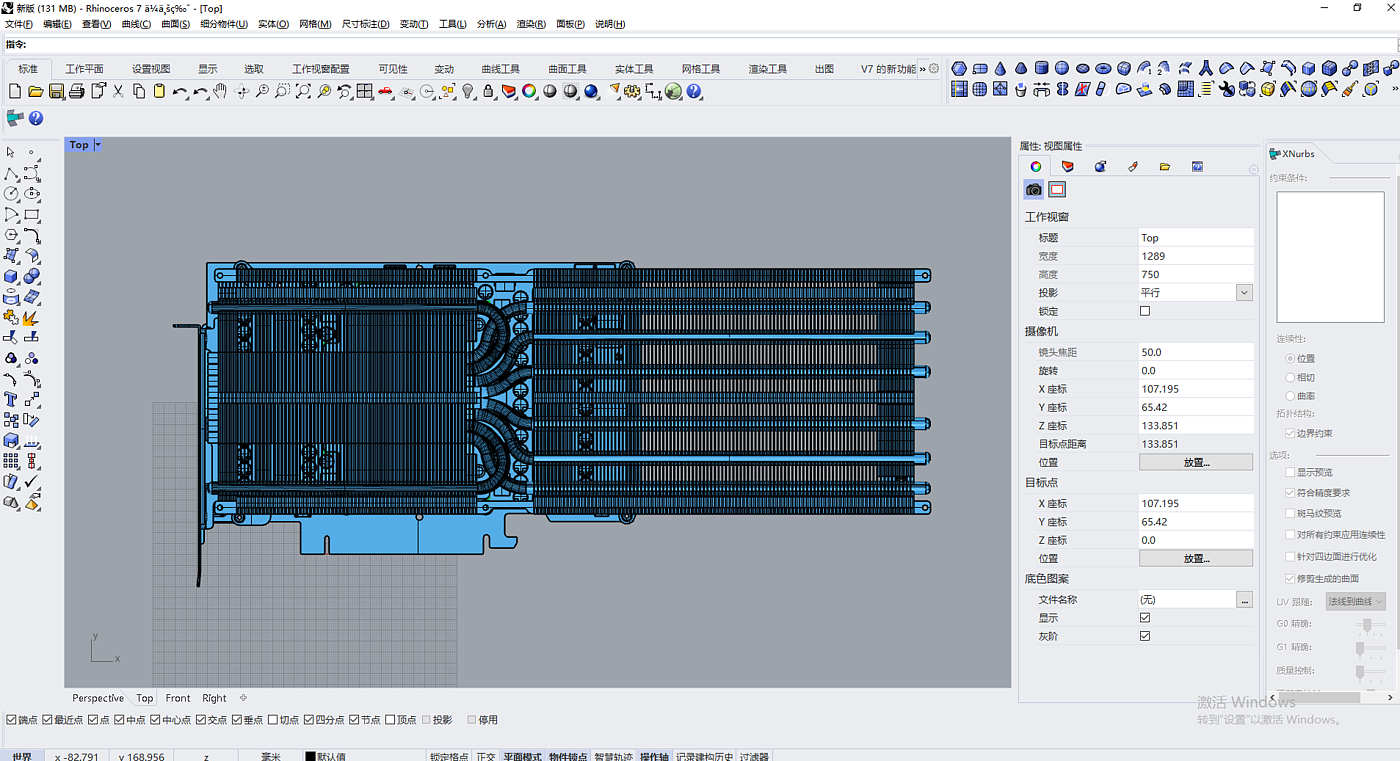Screen dimensions: 1400x761
Task: Select the Pan hand tool
Action: click(x=220, y=91)
